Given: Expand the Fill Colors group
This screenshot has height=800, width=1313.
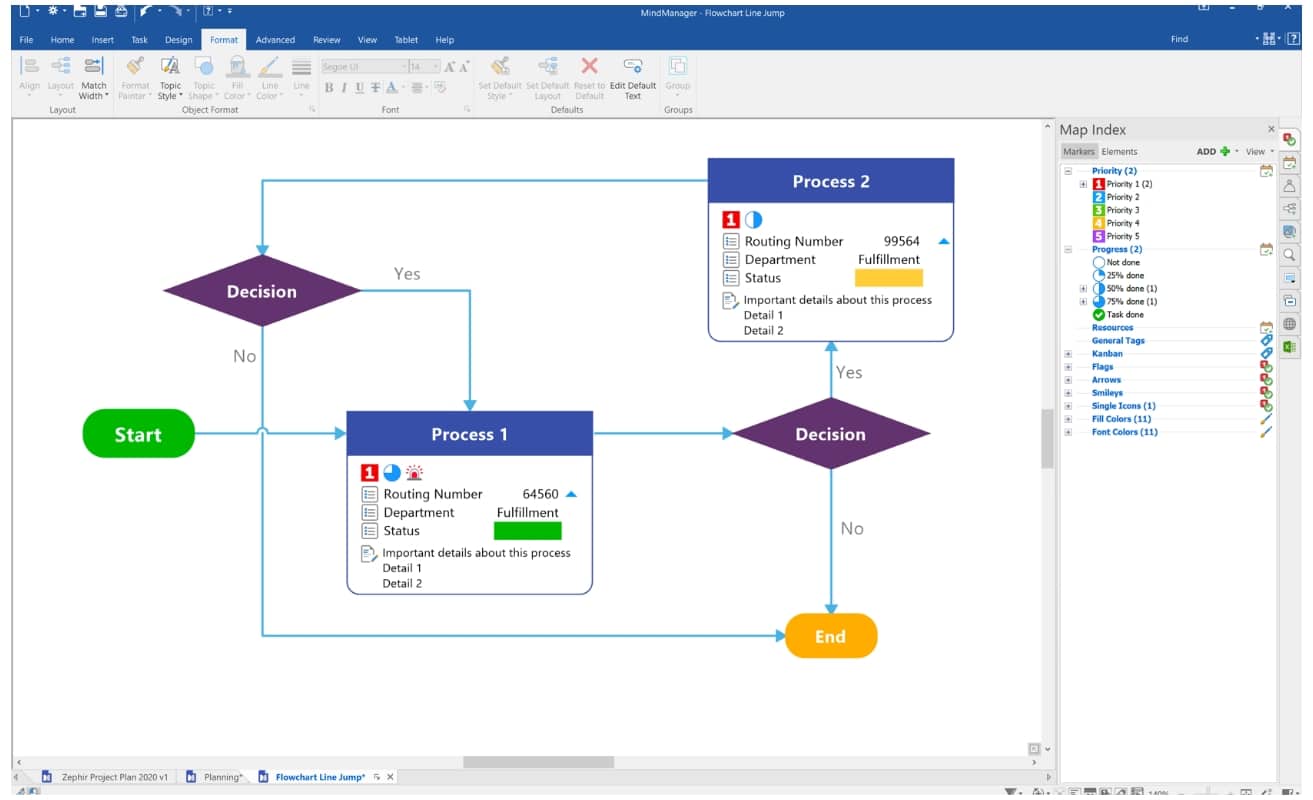Looking at the screenshot, I should pos(1068,419).
